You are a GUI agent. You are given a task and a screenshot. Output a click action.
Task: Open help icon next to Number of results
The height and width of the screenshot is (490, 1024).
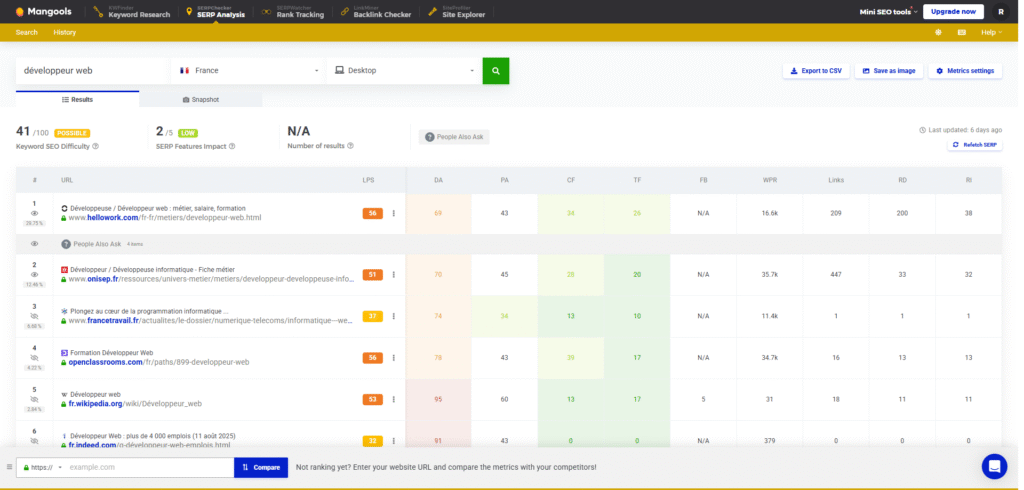point(351,146)
